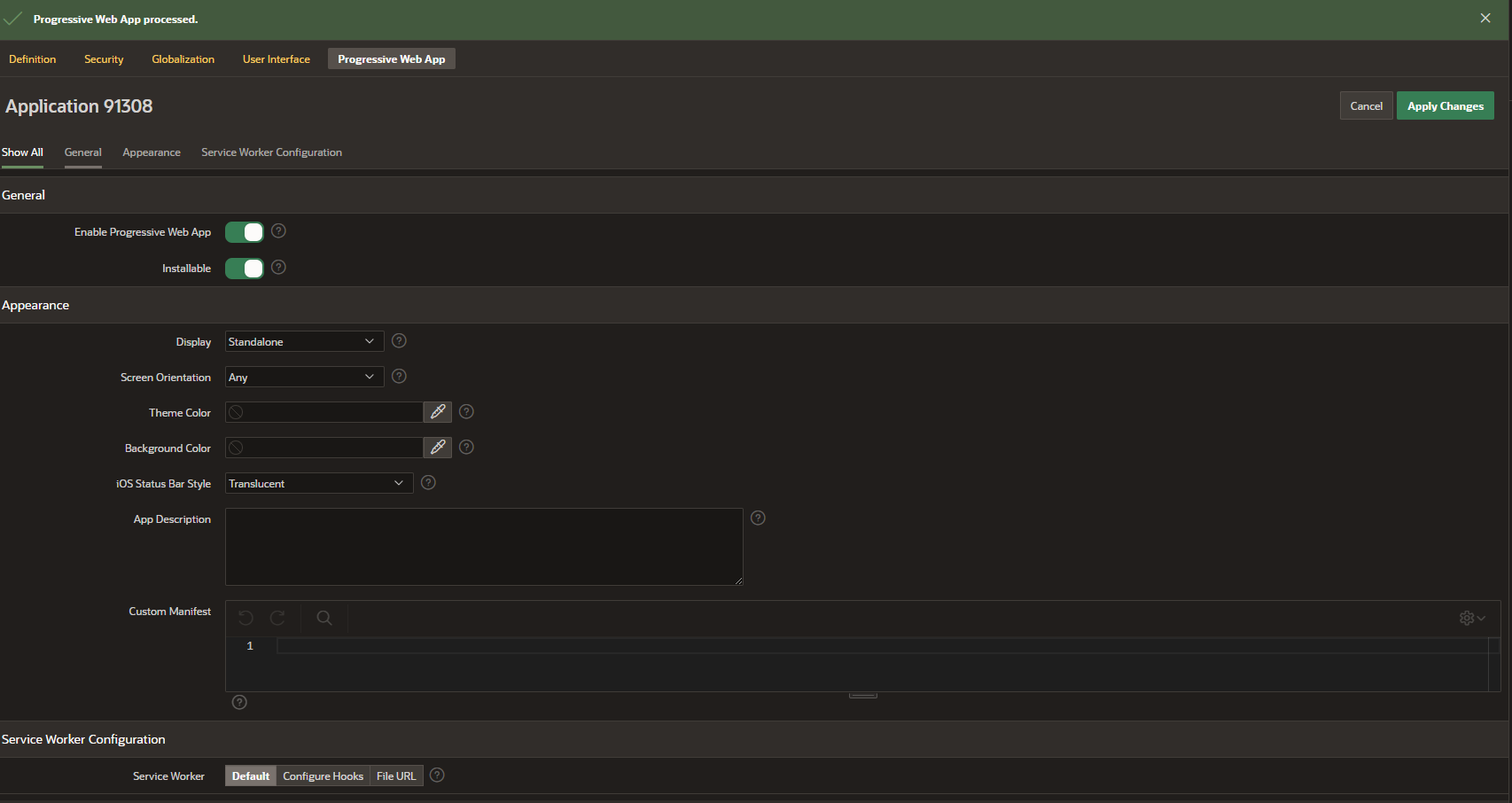The width and height of the screenshot is (1512, 803).
Task: Click the Cancel button
Action: click(x=1366, y=105)
